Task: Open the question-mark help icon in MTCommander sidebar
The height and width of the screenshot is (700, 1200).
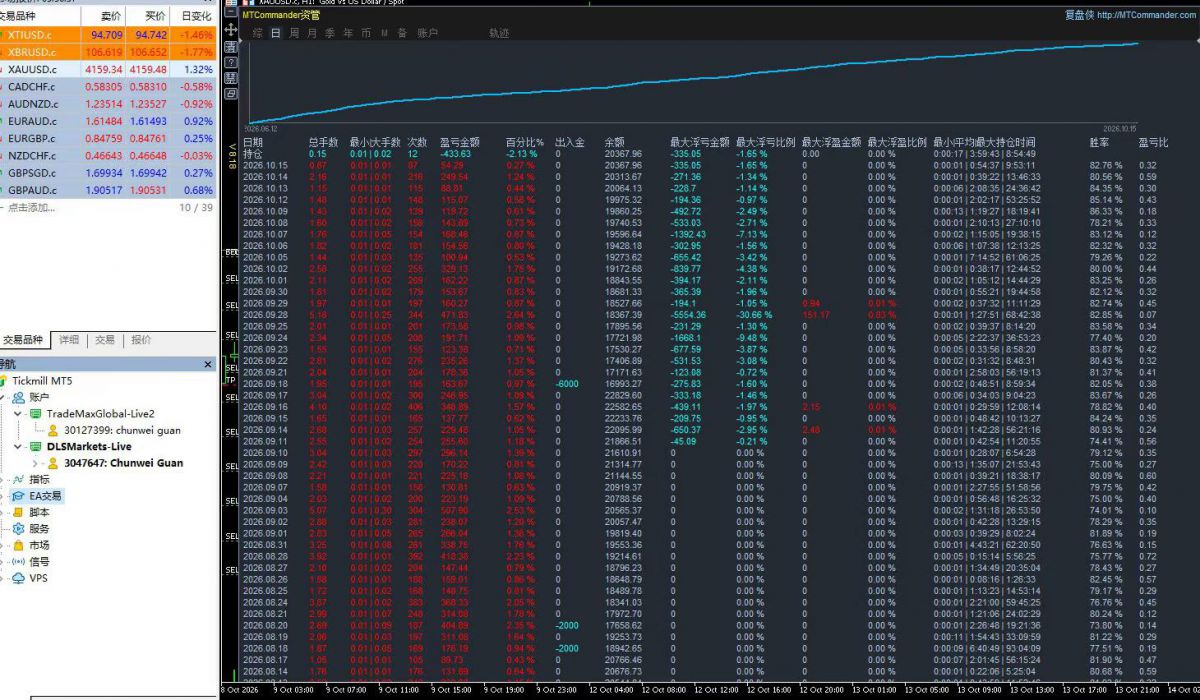Action: (x=231, y=62)
